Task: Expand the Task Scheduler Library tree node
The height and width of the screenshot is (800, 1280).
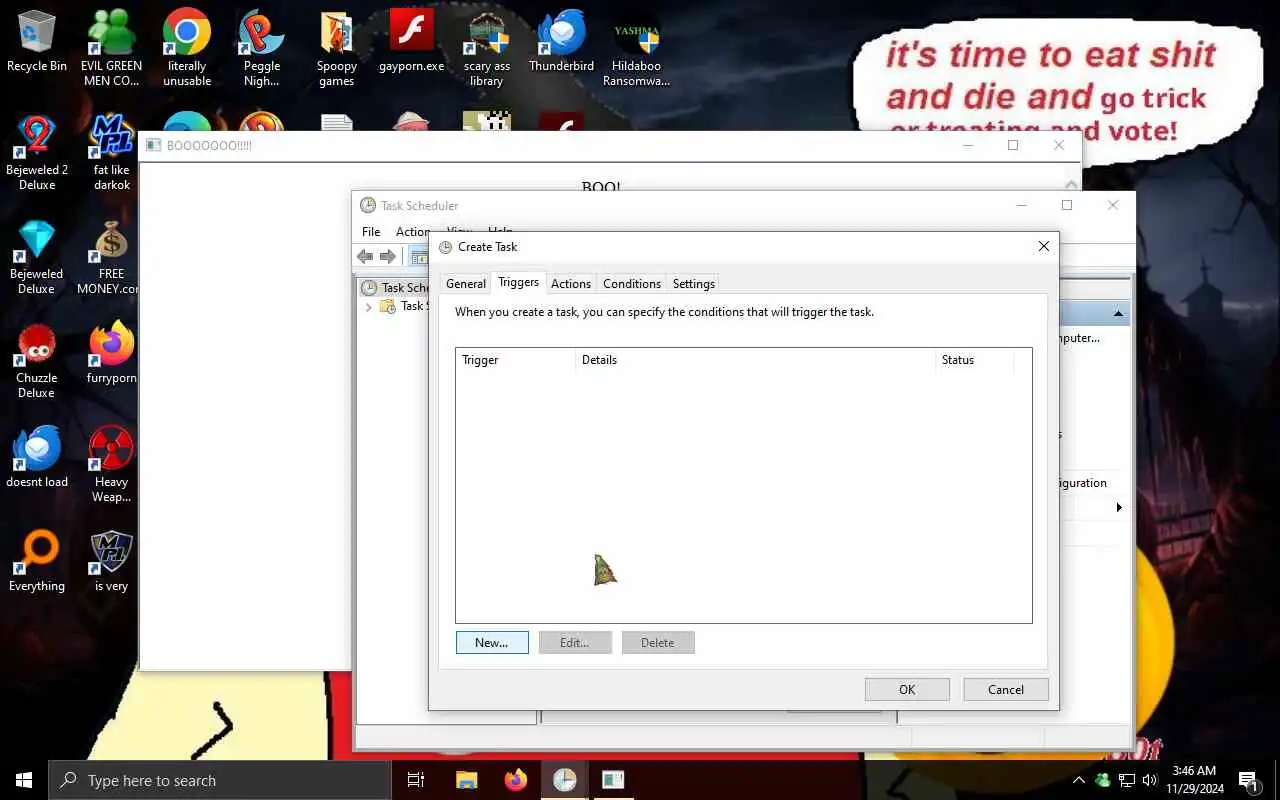Action: 368,307
